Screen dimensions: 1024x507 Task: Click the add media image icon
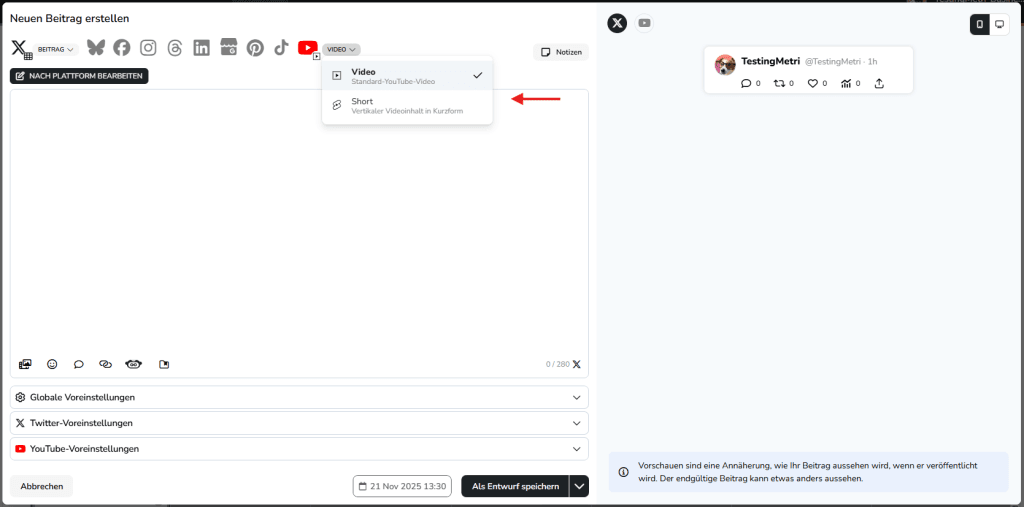pos(25,364)
